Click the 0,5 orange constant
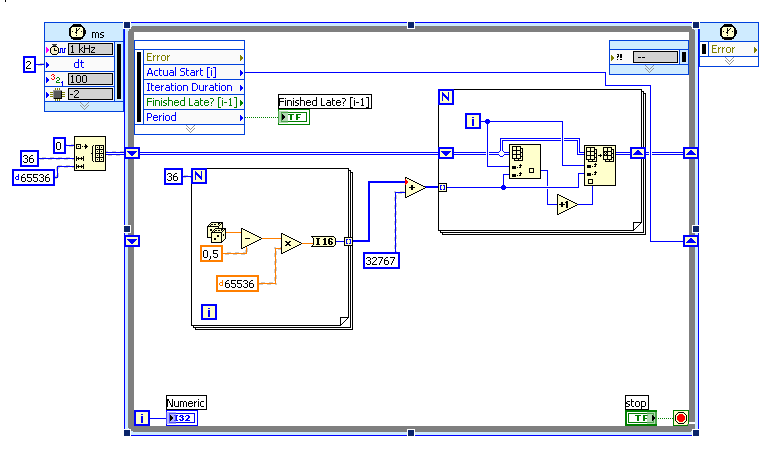The width and height of the screenshot is (763, 460). click(x=211, y=254)
